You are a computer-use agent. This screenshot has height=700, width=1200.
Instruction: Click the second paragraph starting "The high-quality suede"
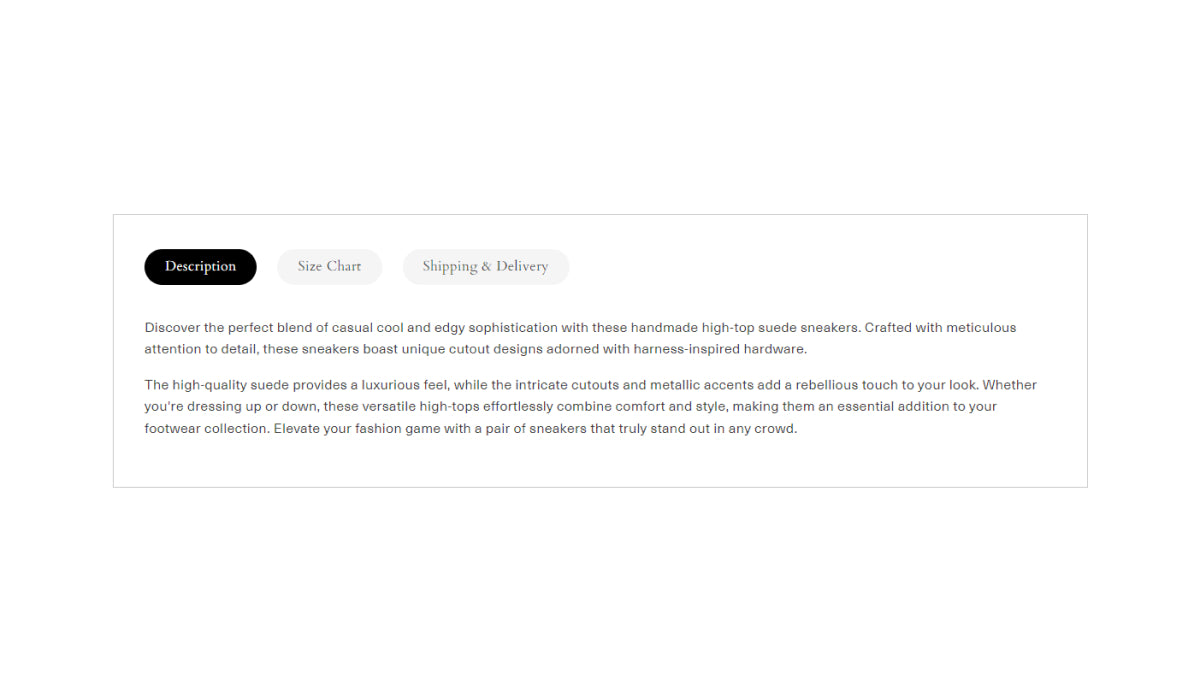(591, 406)
